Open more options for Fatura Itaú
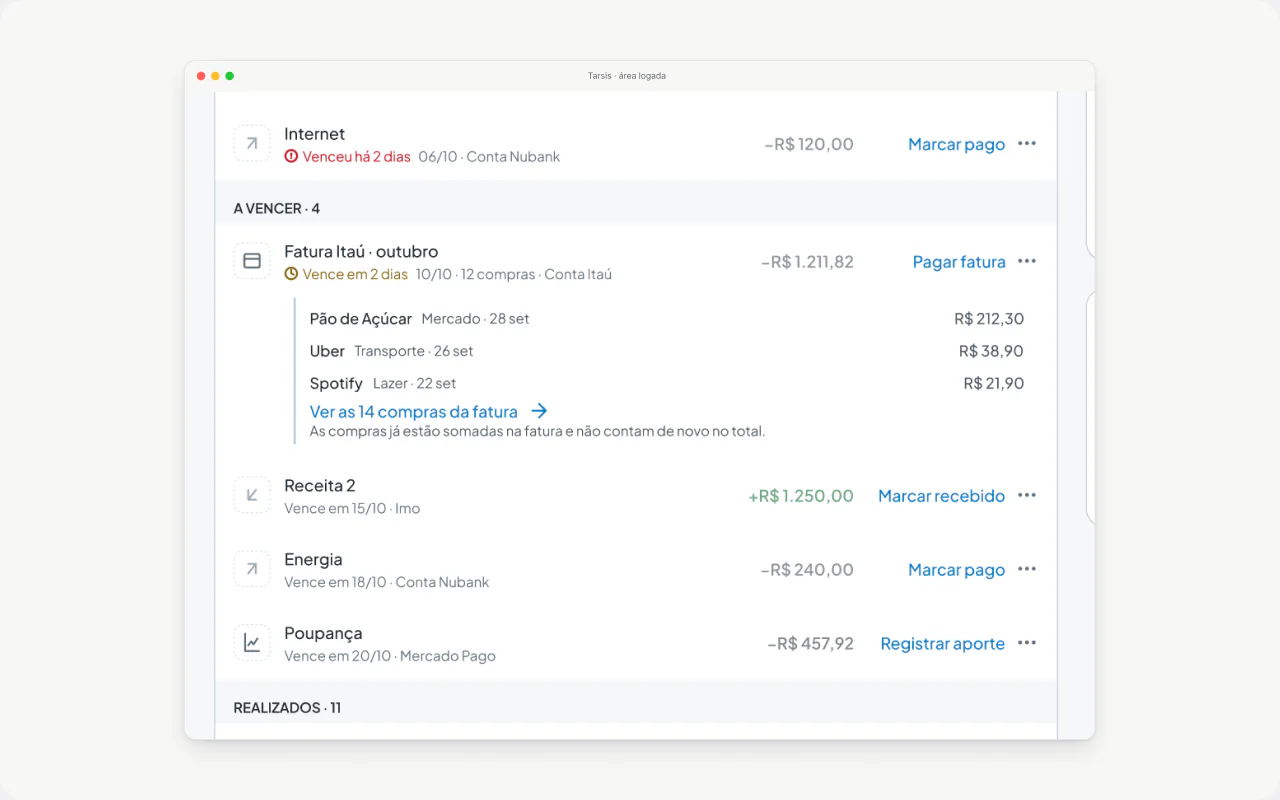 tap(1027, 261)
